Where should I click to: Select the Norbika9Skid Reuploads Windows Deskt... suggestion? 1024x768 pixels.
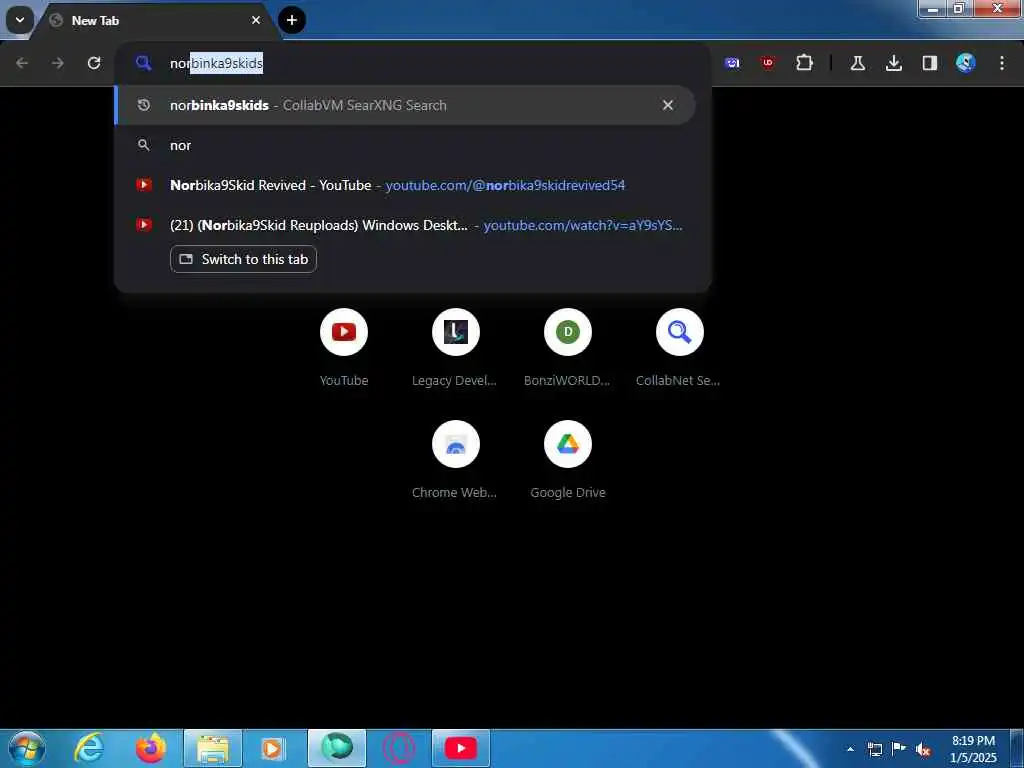coord(405,225)
